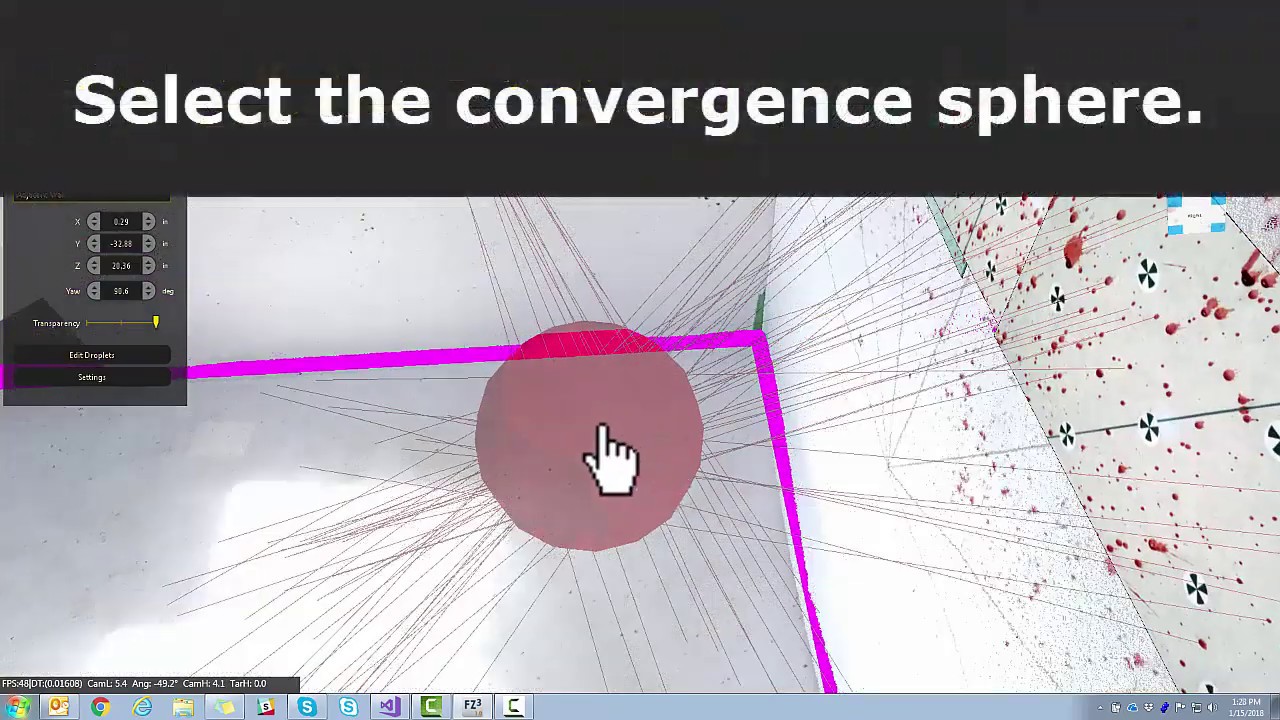Click the Yaw angle field 90.6

121,290
